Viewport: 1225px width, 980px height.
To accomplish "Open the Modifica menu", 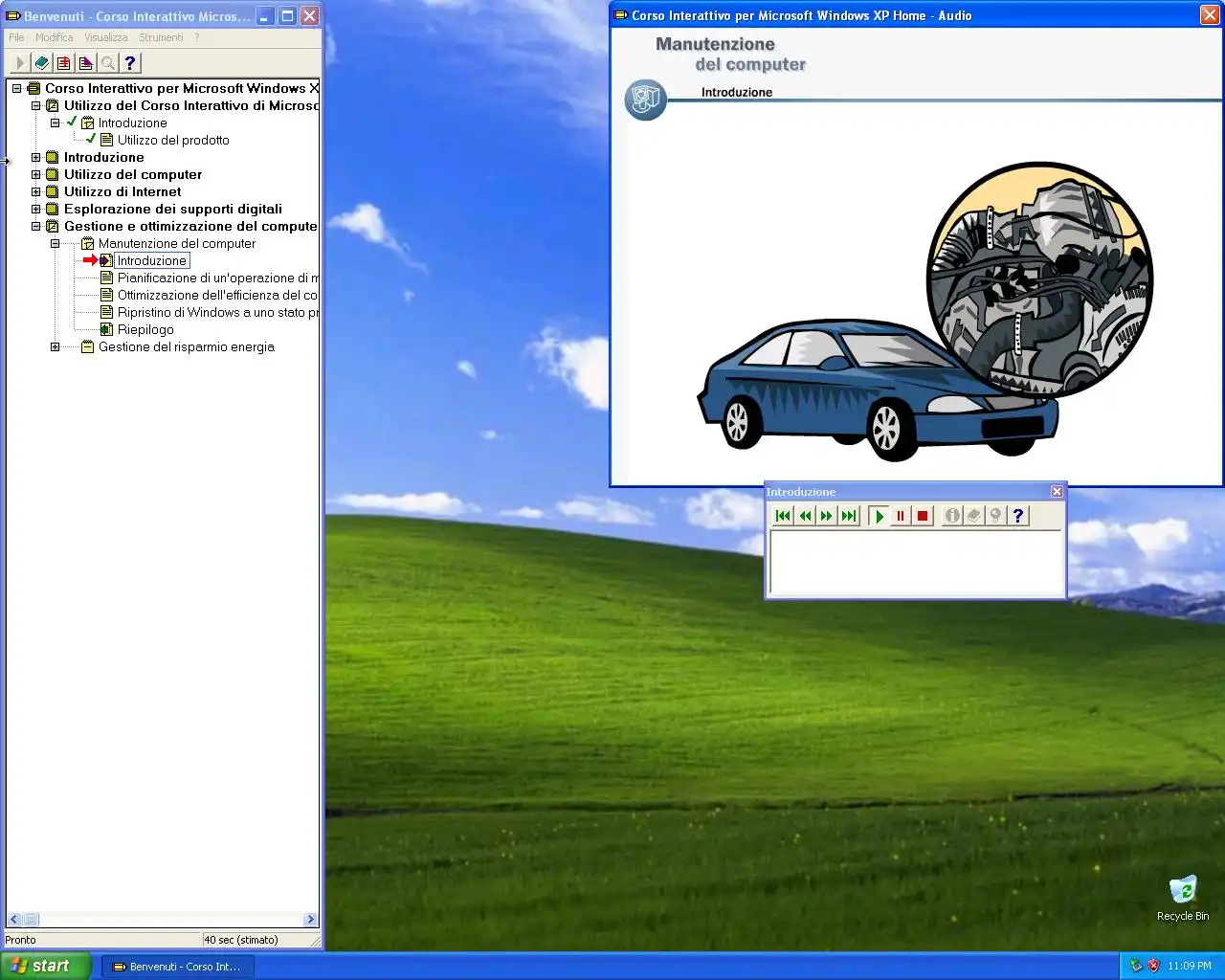I will (55, 37).
